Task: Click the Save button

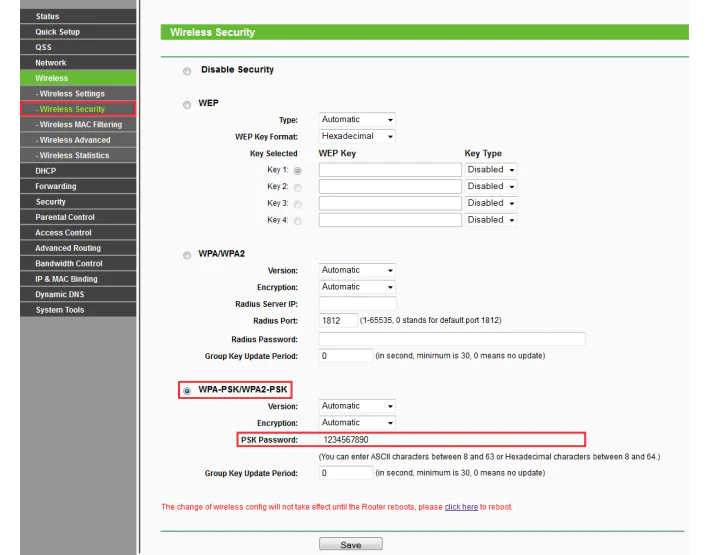Action: pyautogui.click(x=350, y=545)
